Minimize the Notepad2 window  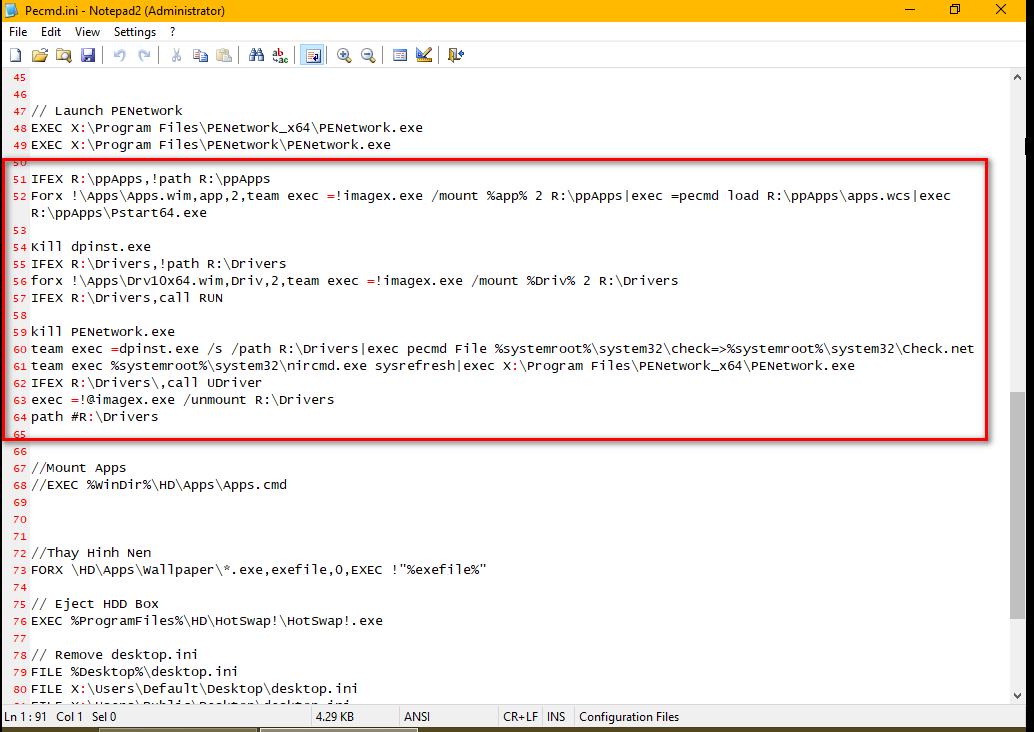click(910, 10)
